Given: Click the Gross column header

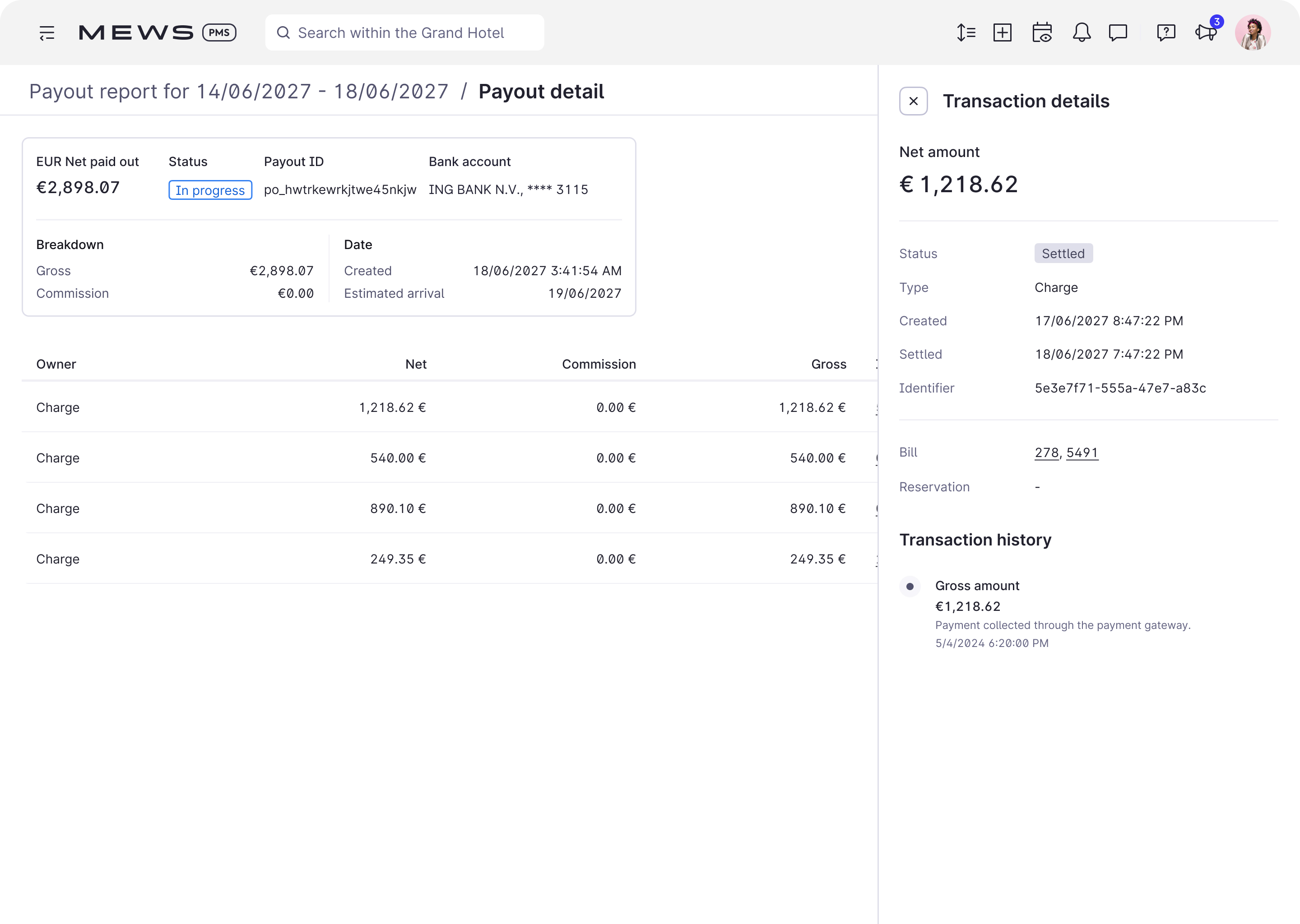Looking at the screenshot, I should tap(829, 364).
